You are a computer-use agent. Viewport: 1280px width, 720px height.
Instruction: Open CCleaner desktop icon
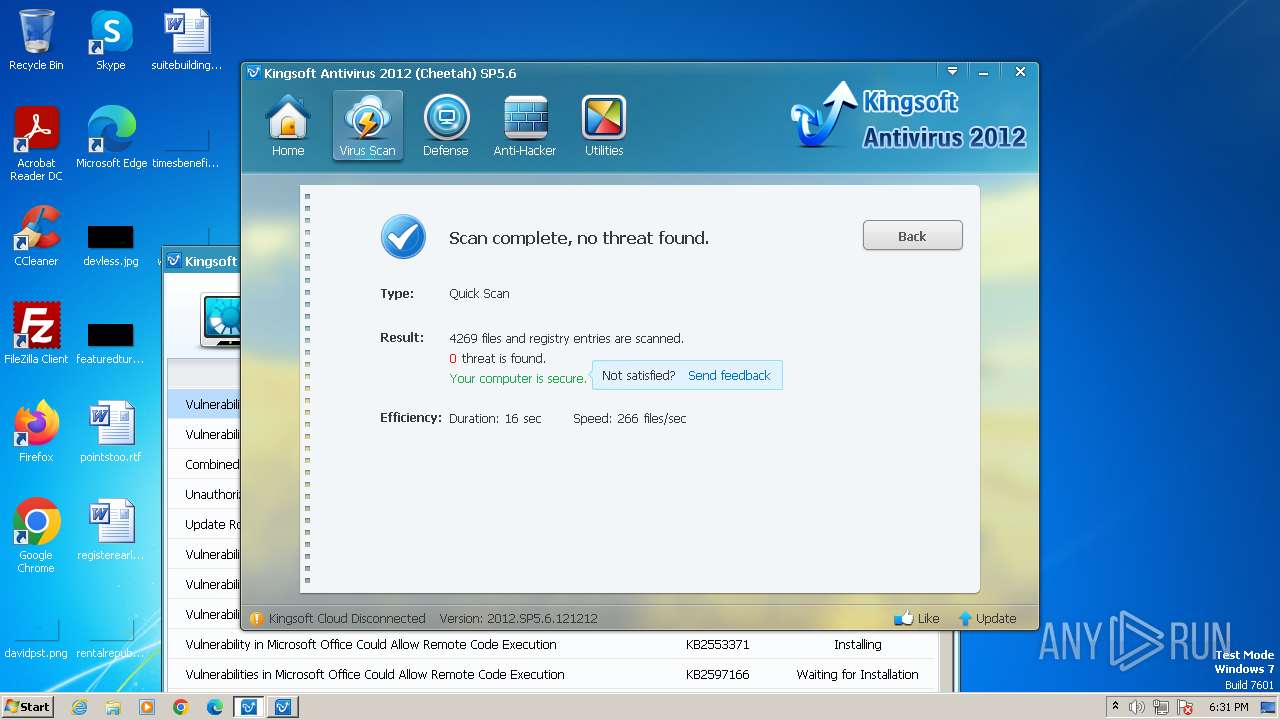coord(36,236)
